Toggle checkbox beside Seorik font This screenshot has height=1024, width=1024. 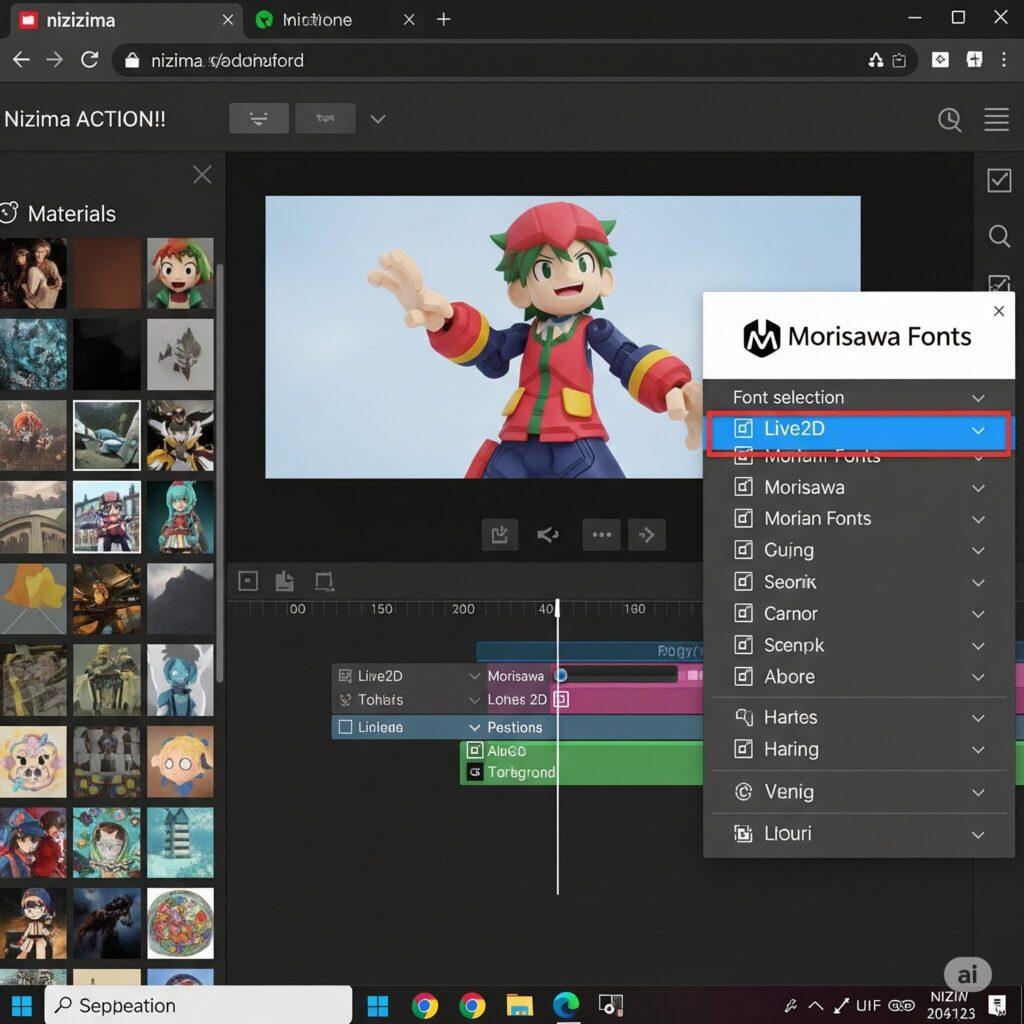tap(743, 581)
